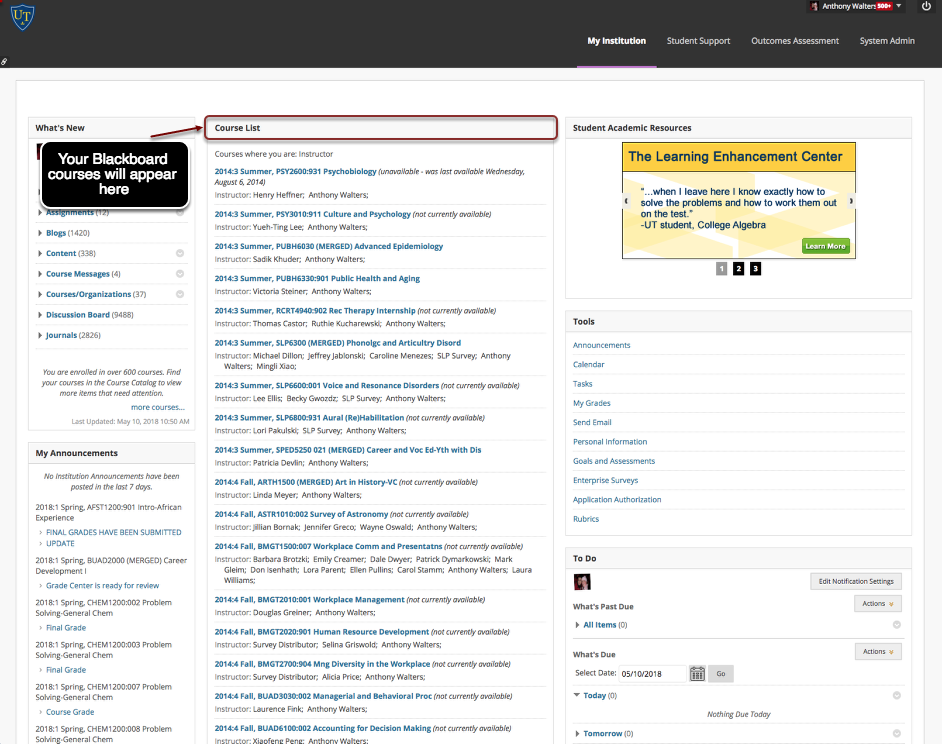Open the My Grades link
This screenshot has height=744, width=942.
591,403
